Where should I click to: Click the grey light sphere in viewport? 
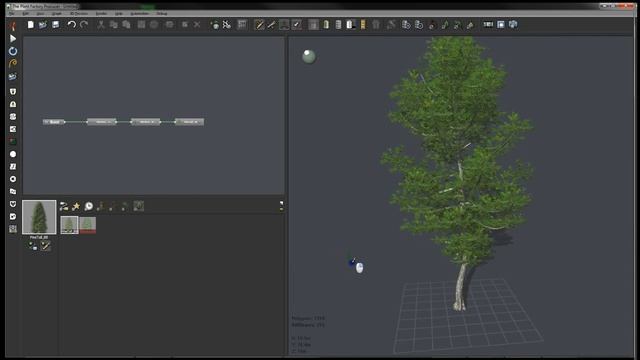pos(309,56)
